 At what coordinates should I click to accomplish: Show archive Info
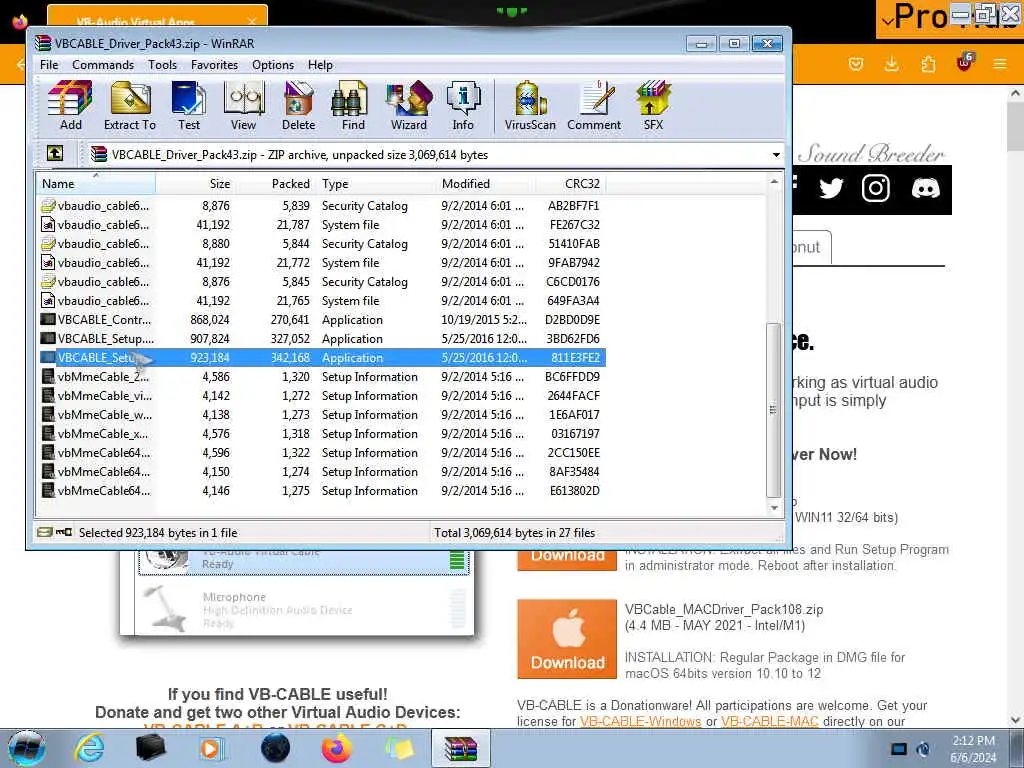(463, 106)
